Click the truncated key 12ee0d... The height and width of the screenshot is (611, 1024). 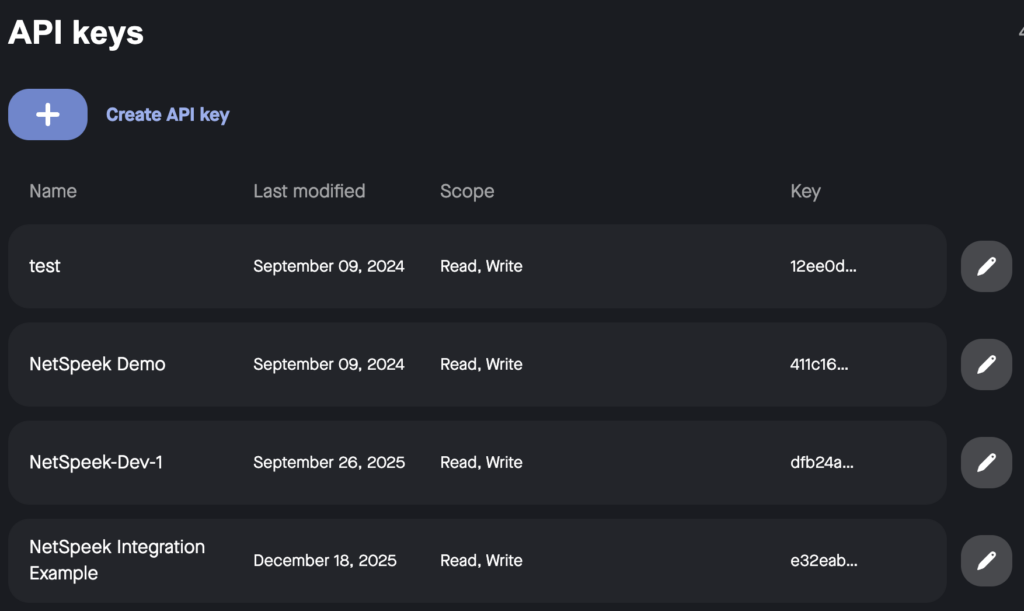pyautogui.click(x=823, y=266)
